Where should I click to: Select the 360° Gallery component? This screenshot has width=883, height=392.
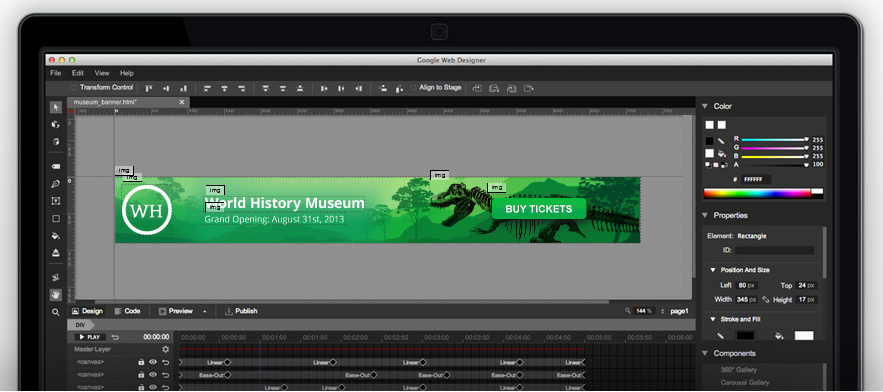click(x=738, y=370)
